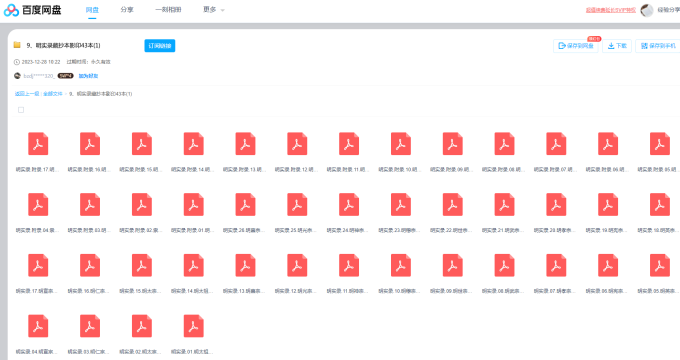This screenshot has width=680, height=360.
Task: Click 保存到手机 button
Action: (658, 46)
